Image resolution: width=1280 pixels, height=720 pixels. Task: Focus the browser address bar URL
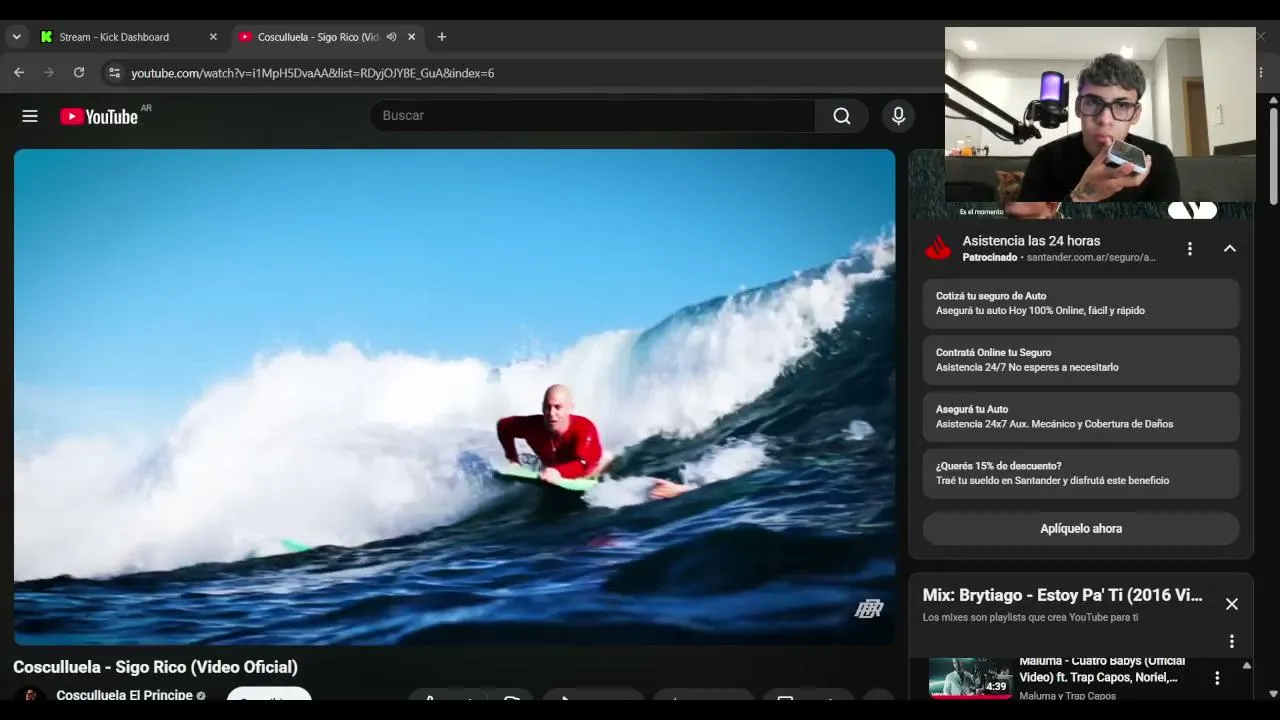(x=313, y=73)
